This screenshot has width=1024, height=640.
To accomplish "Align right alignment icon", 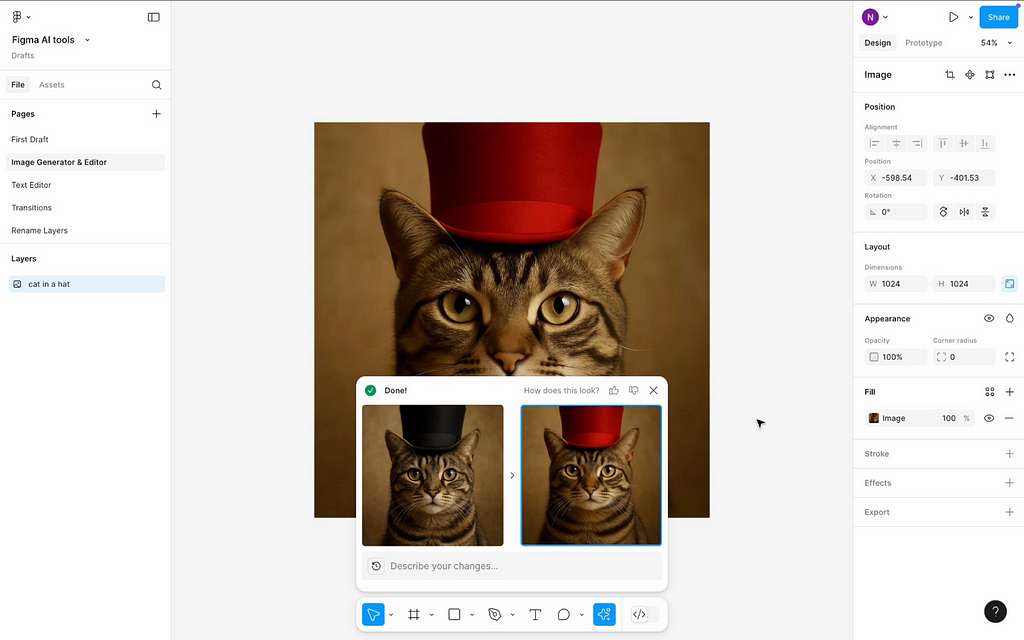I will (x=917, y=144).
